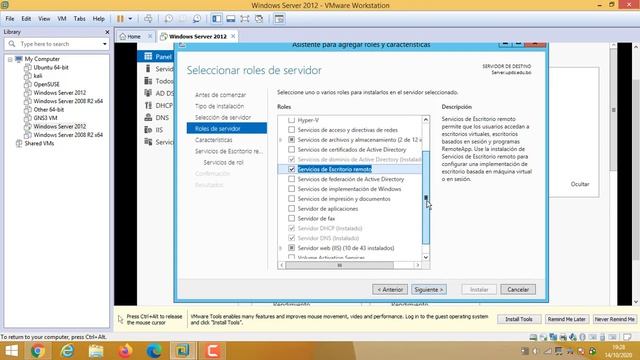Open DNS in Server Manager sidebar

tap(157, 118)
